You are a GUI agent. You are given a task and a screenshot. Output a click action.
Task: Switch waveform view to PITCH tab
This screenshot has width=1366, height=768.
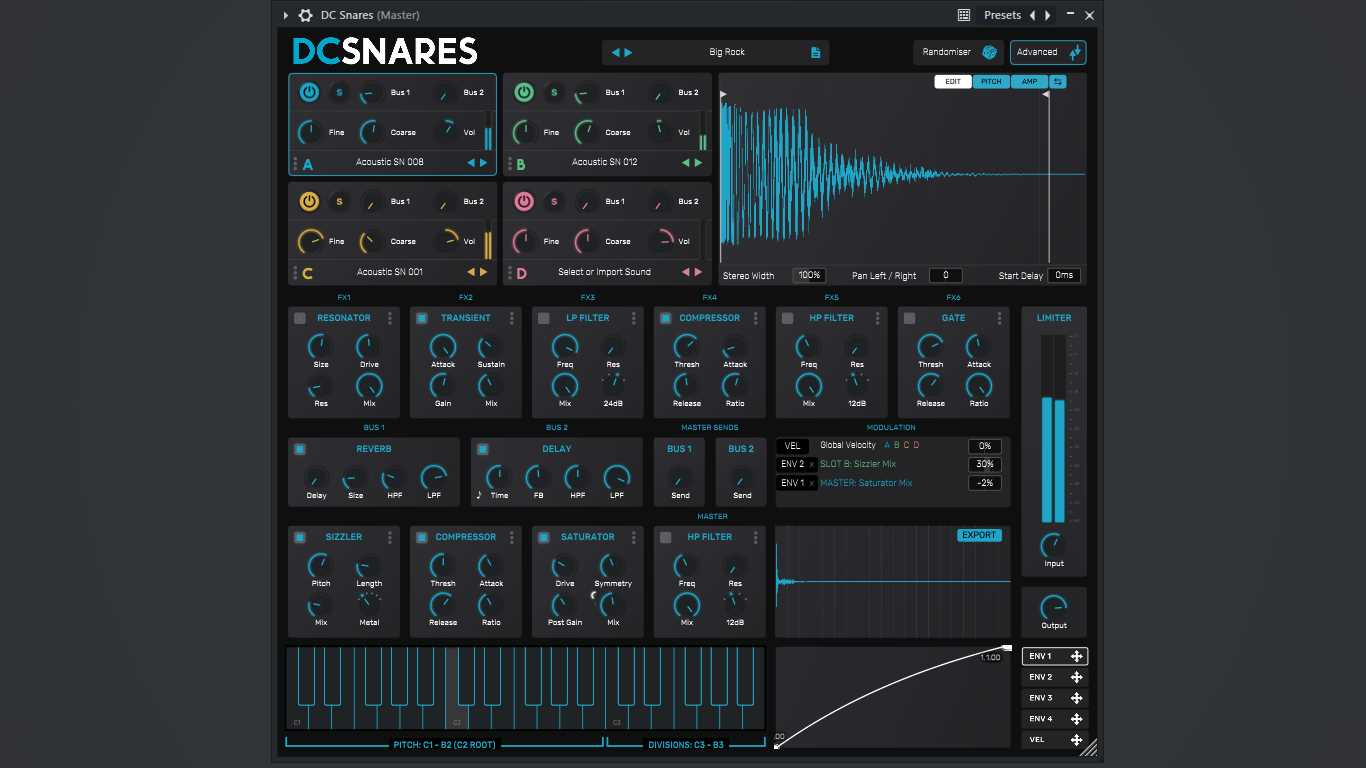pyautogui.click(x=990, y=82)
